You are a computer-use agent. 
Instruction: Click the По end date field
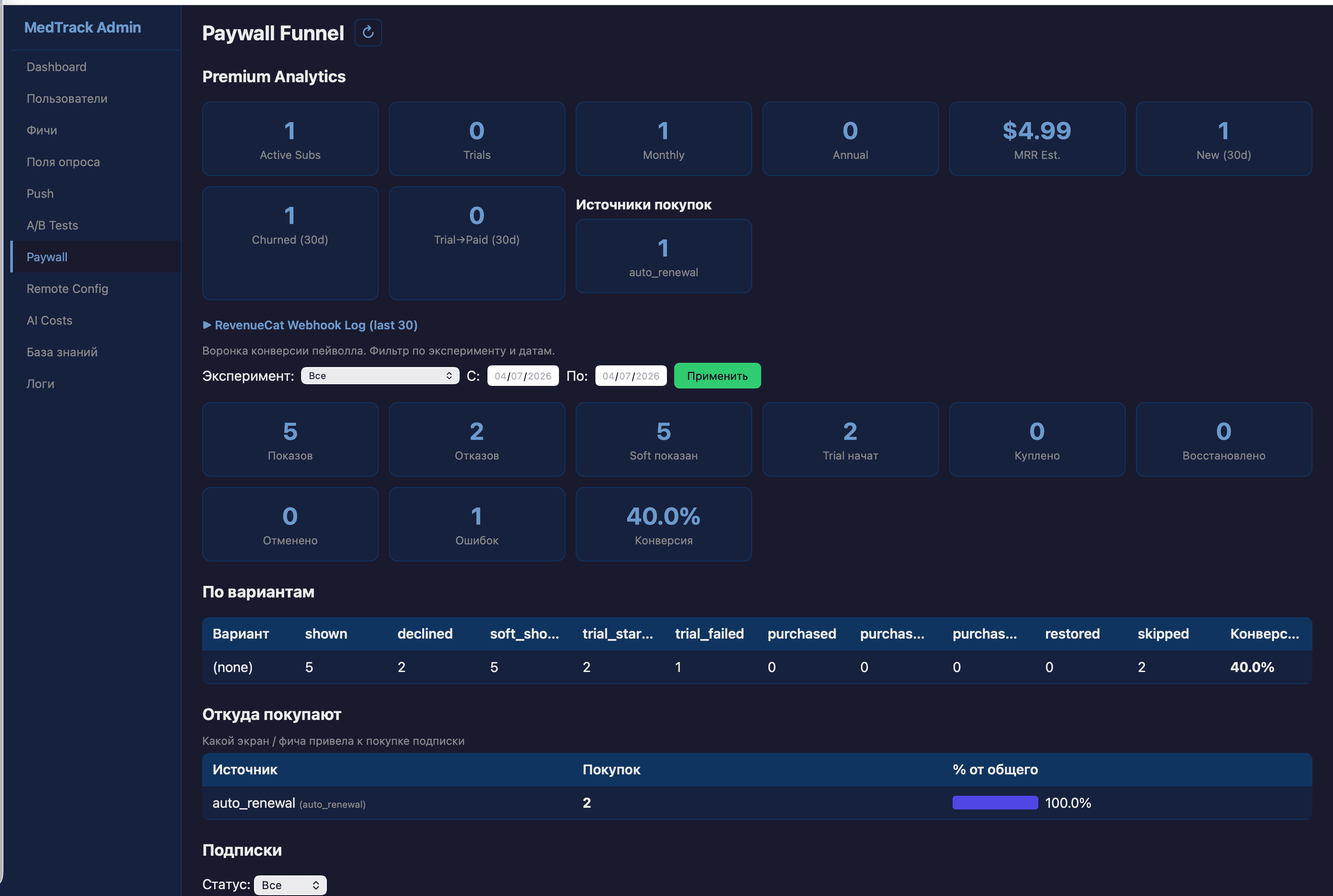[630, 376]
